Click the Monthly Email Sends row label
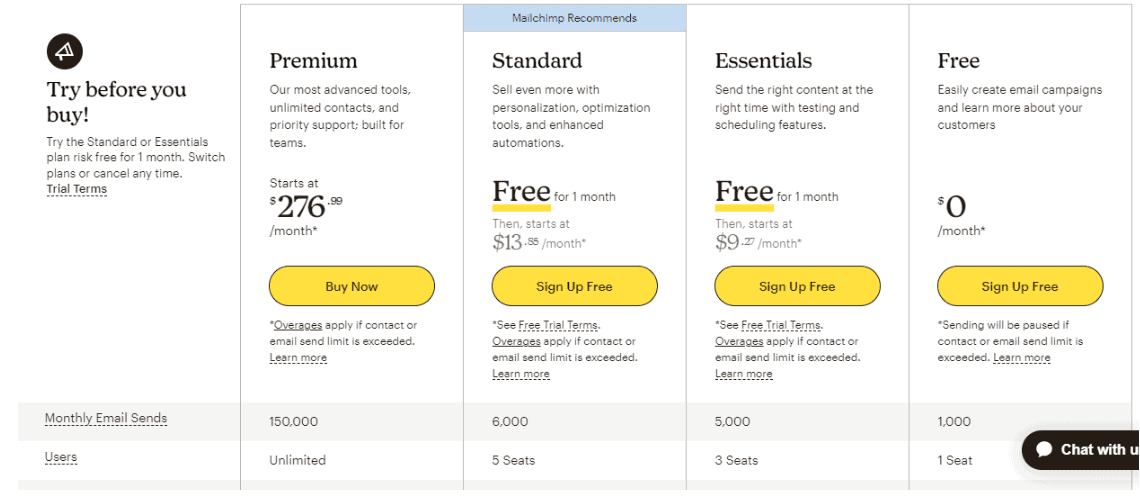Screen dimensions: 1140x504 pyautogui.click(x=106, y=418)
